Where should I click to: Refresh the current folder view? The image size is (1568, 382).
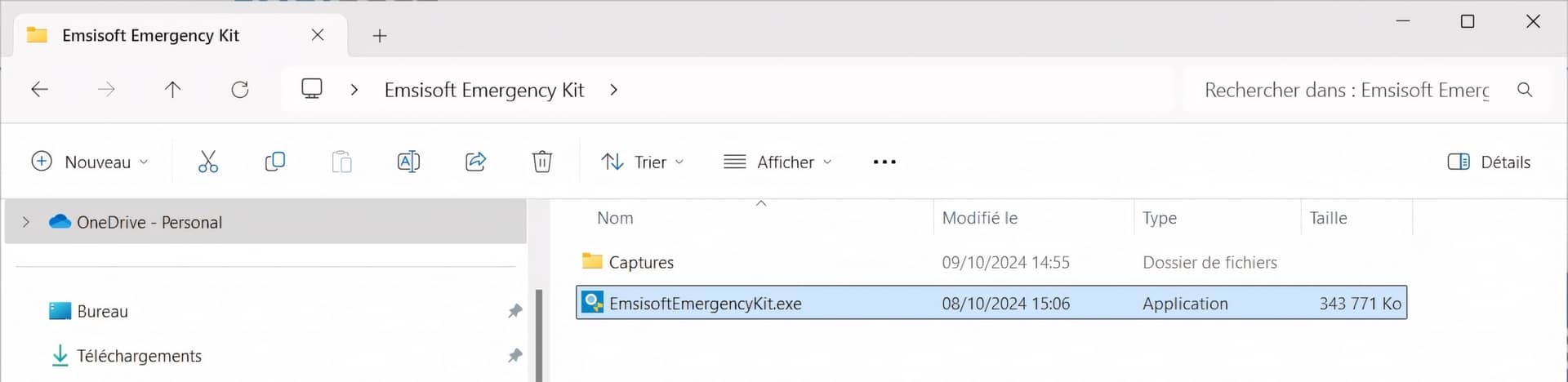click(x=240, y=90)
